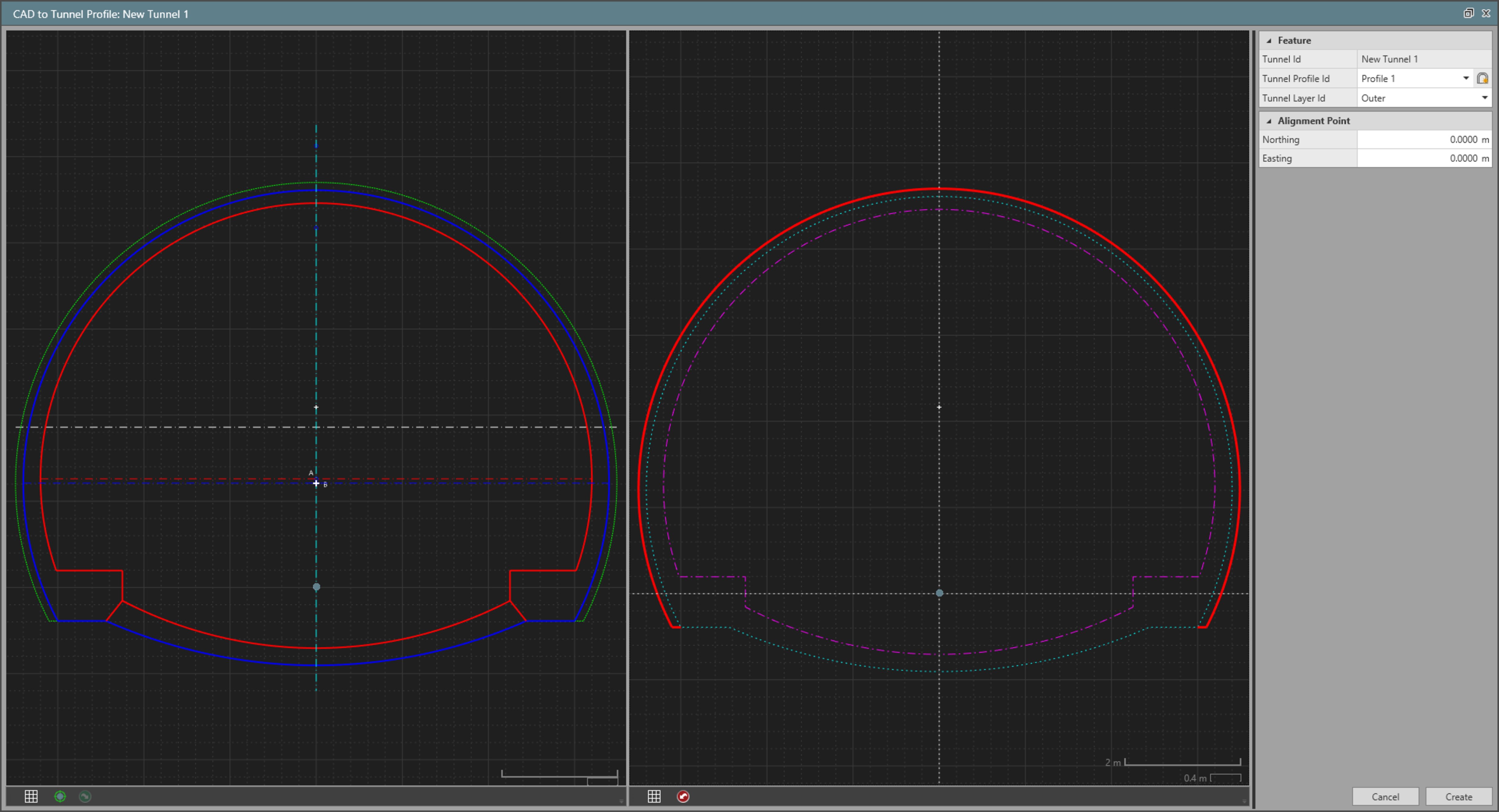Click the Easting label
The width and height of the screenshot is (1499, 812).
[x=1277, y=158]
